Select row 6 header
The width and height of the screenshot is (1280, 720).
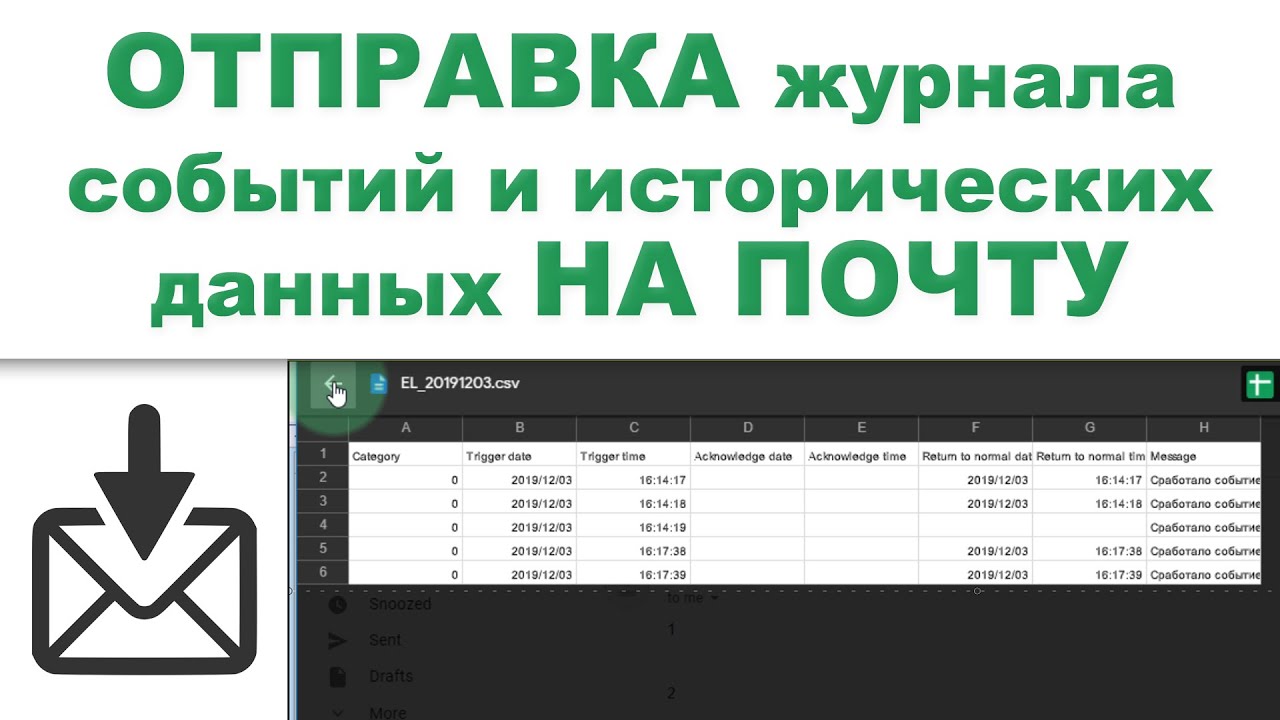tap(323, 573)
